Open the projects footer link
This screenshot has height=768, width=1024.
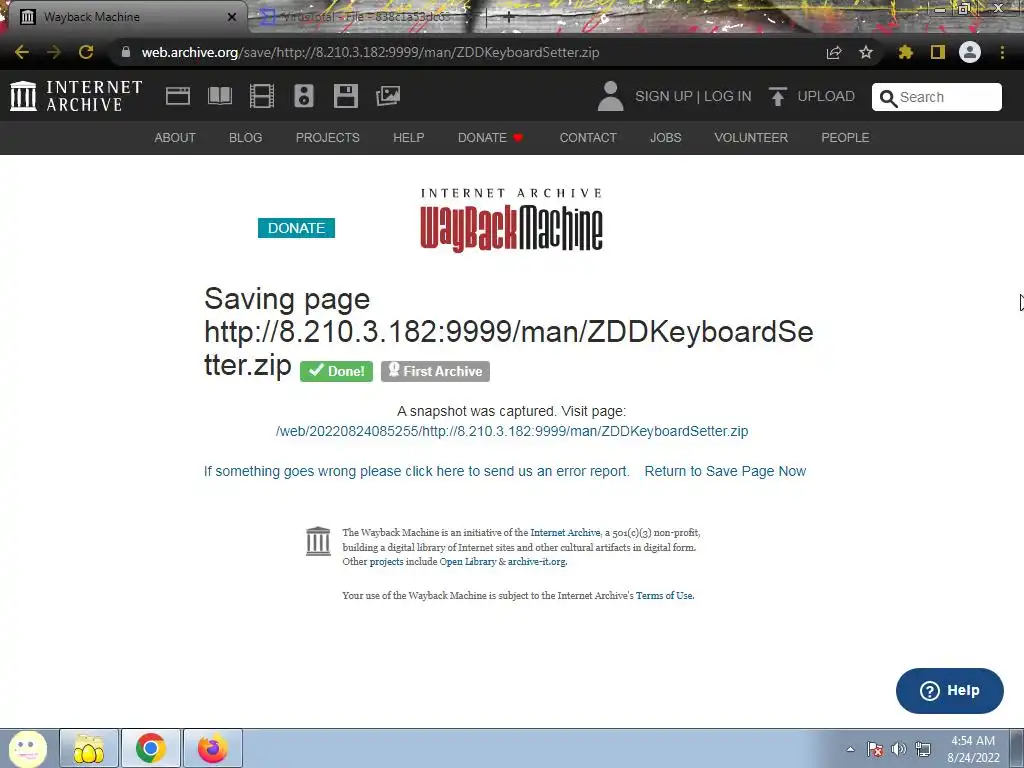pos(387,562)
